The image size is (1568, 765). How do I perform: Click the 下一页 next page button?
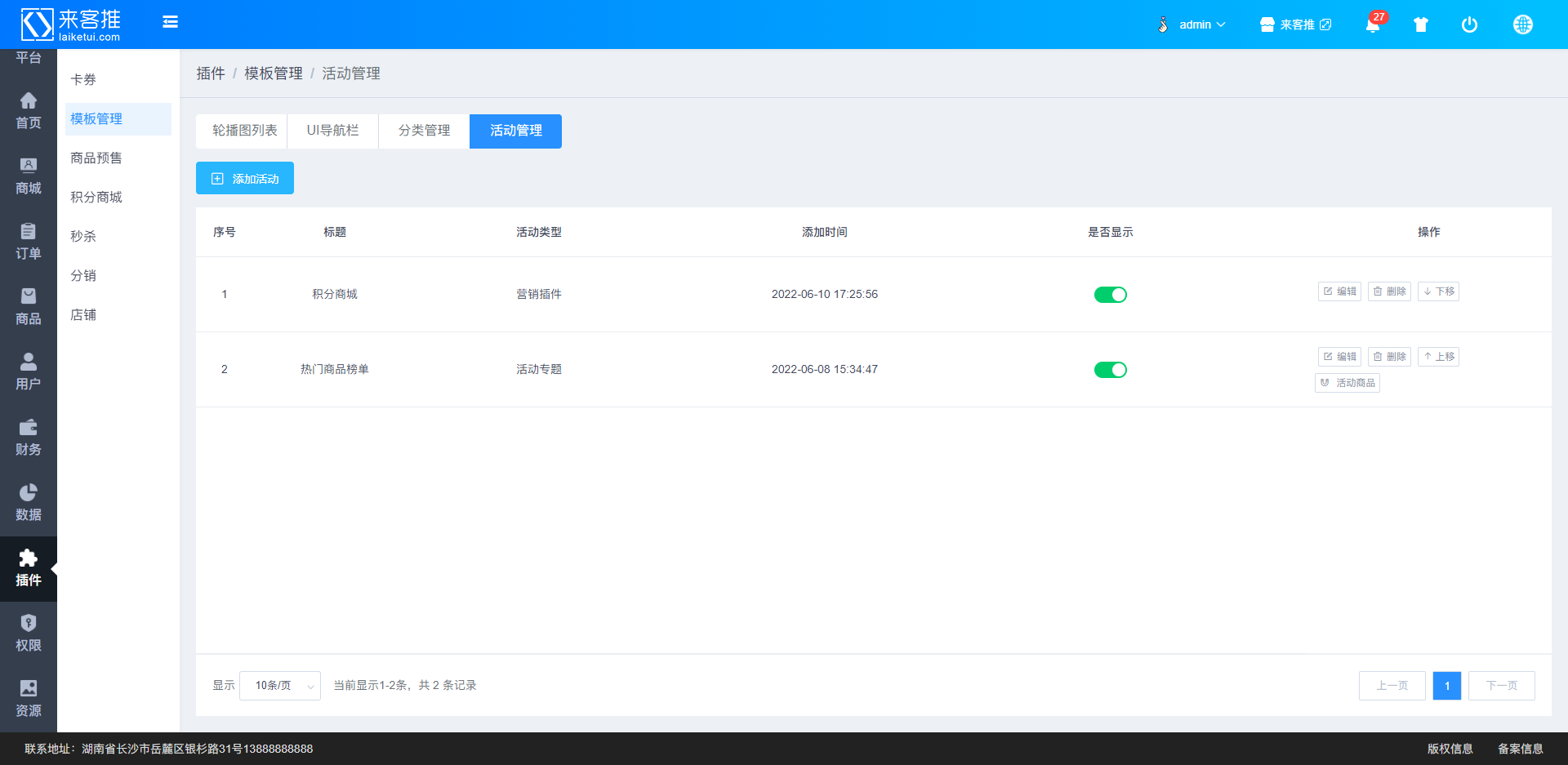tap(1502, 686)
